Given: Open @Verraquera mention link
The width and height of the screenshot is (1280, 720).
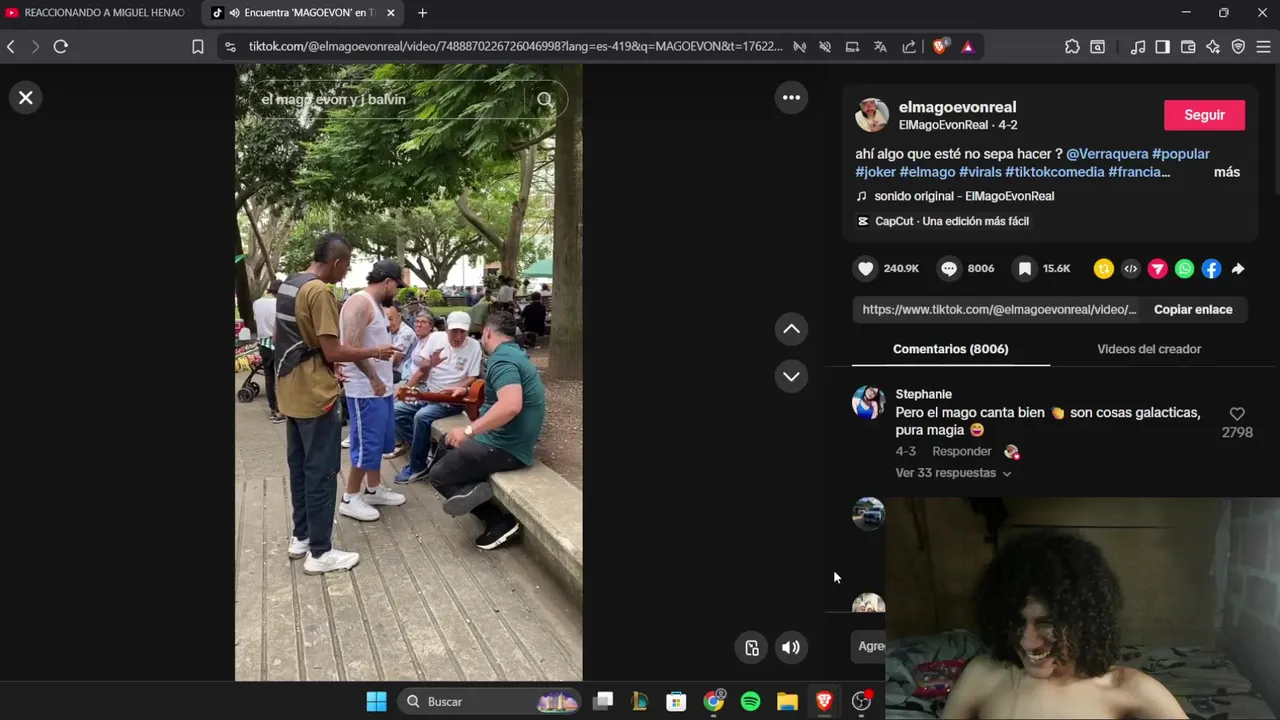Looking at the screenshot, I should tap(1107, 154).
